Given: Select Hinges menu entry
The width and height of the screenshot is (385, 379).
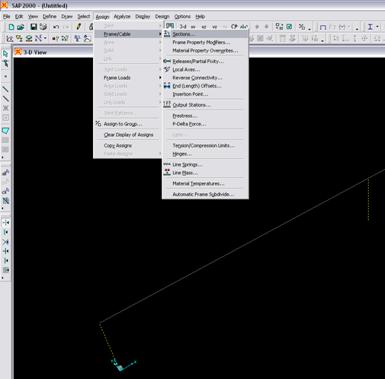Looking at the screenshot, I should pyautogui.click(x=205, y=154).
